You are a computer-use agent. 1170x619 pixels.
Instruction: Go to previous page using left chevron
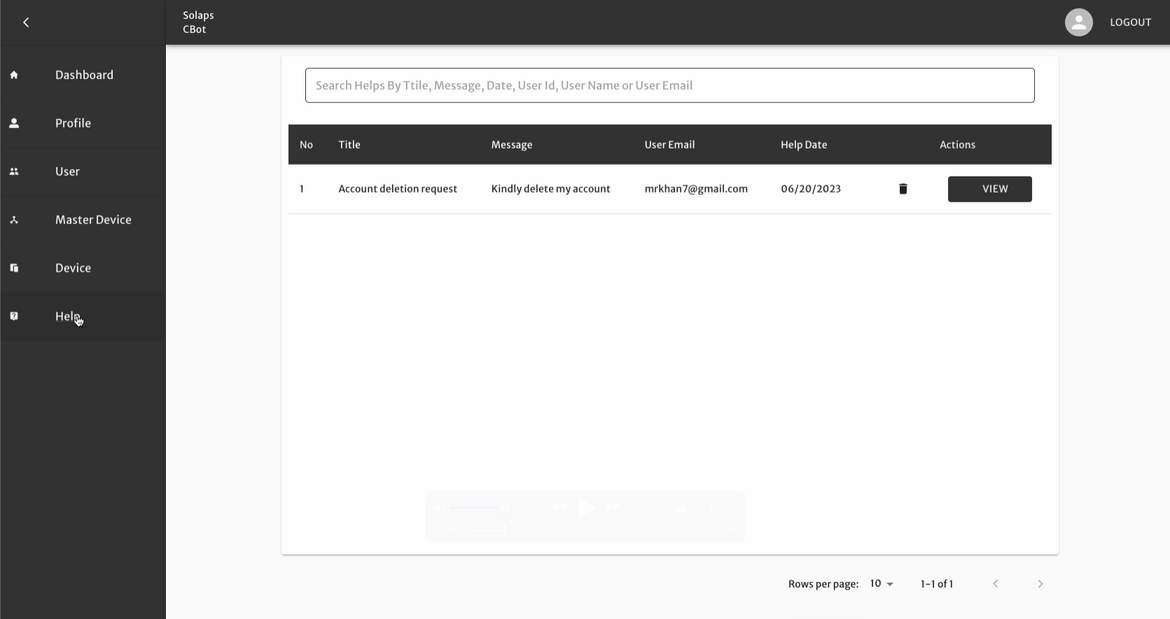(x=995, y=584)
